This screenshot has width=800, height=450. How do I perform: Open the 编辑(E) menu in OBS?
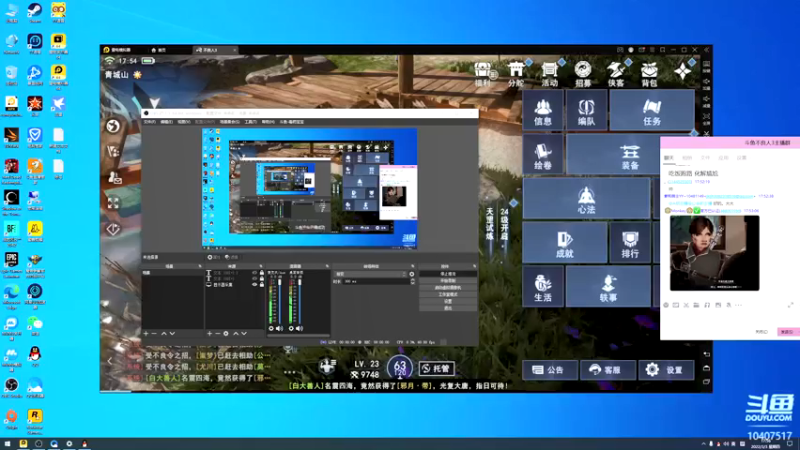coord(167,122)
